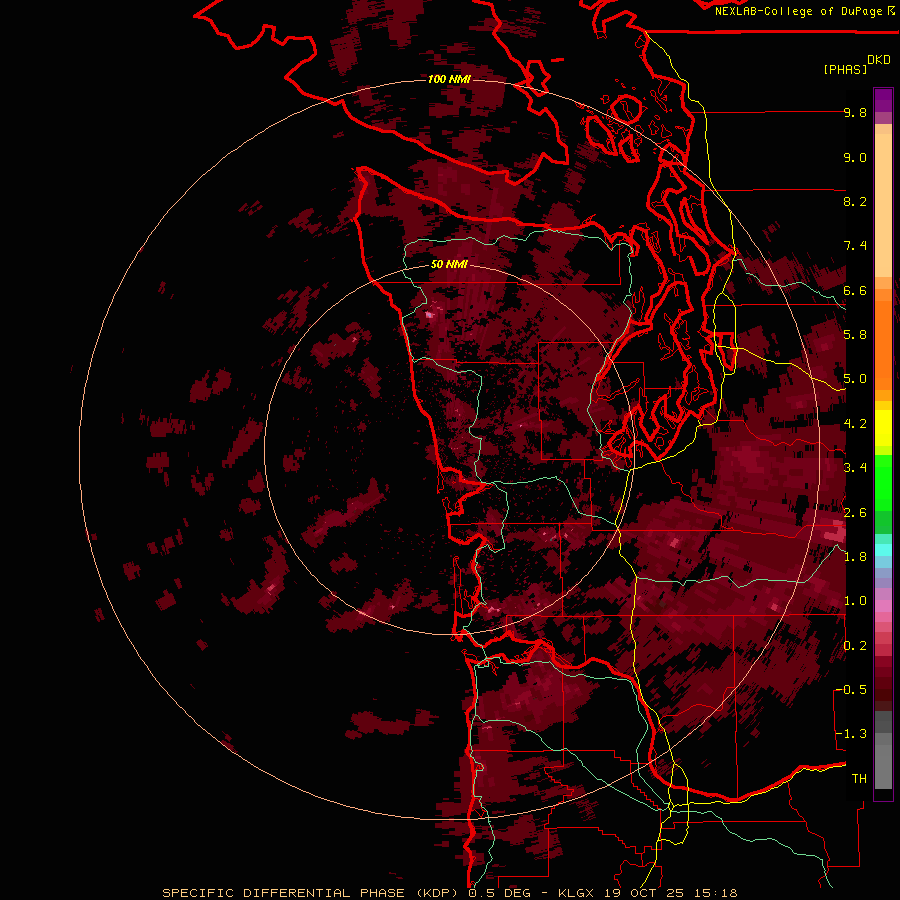Click the 7.4 value on the color scale
The height and width of the screenshot is (900, 900).
point(855,246)
